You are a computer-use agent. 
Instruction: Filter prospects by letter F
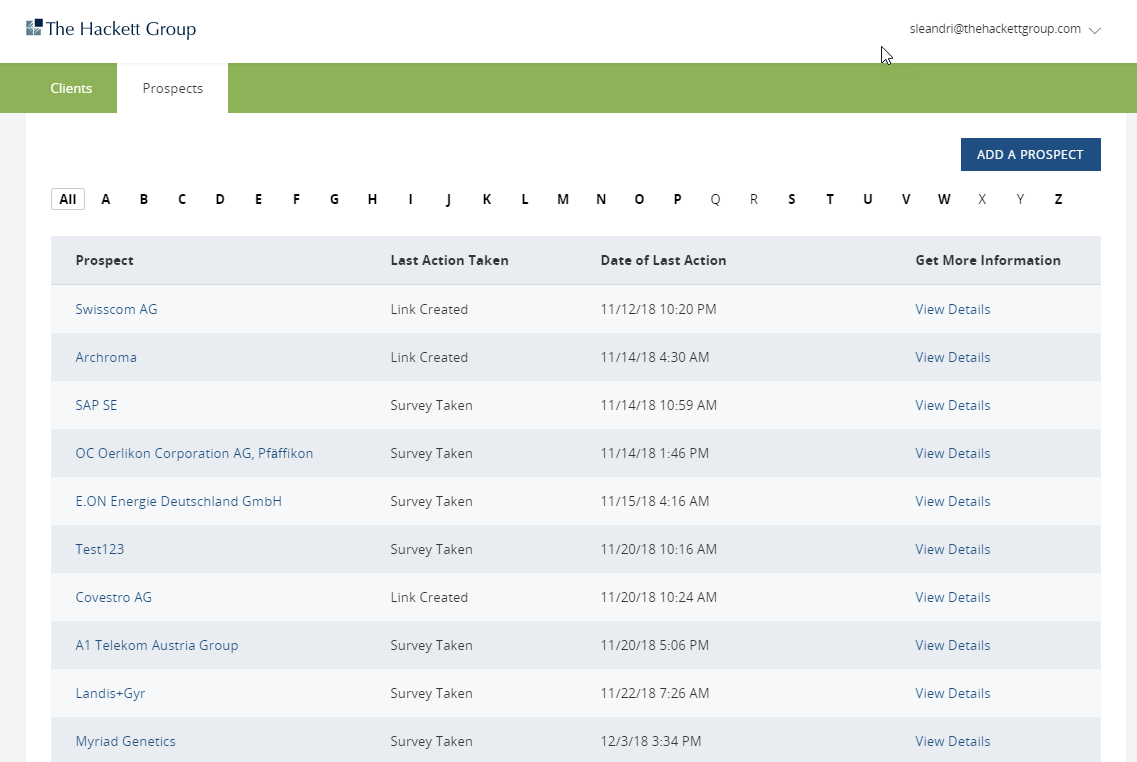296,199
